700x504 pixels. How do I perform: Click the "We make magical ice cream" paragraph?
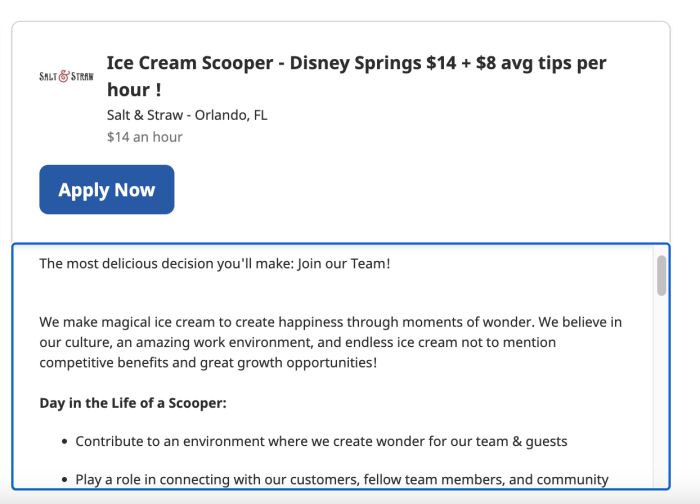click(330, 342)
